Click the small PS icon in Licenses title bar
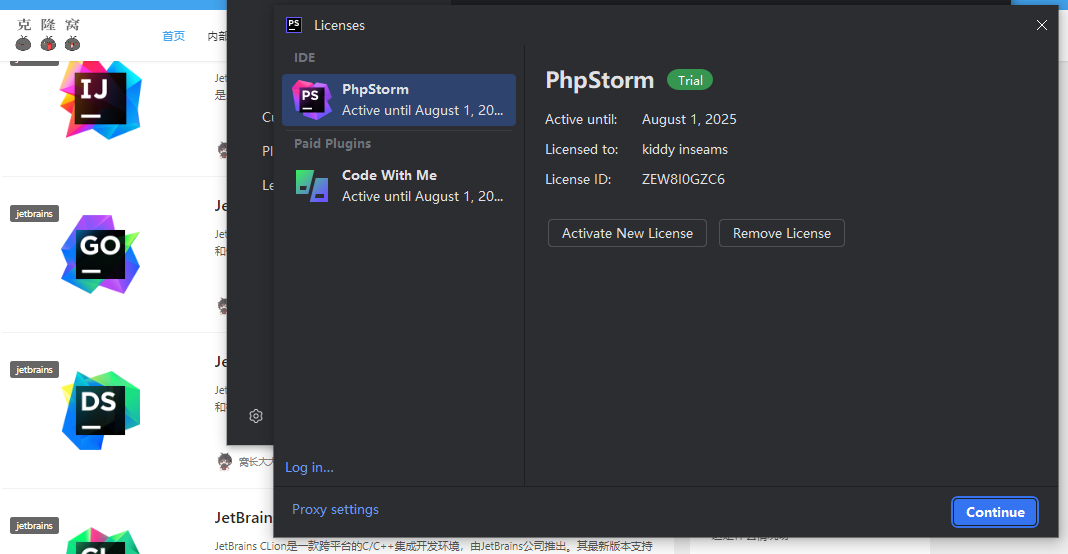The width and height of the screenshot is (1068, 554). (x=294, y=25)
